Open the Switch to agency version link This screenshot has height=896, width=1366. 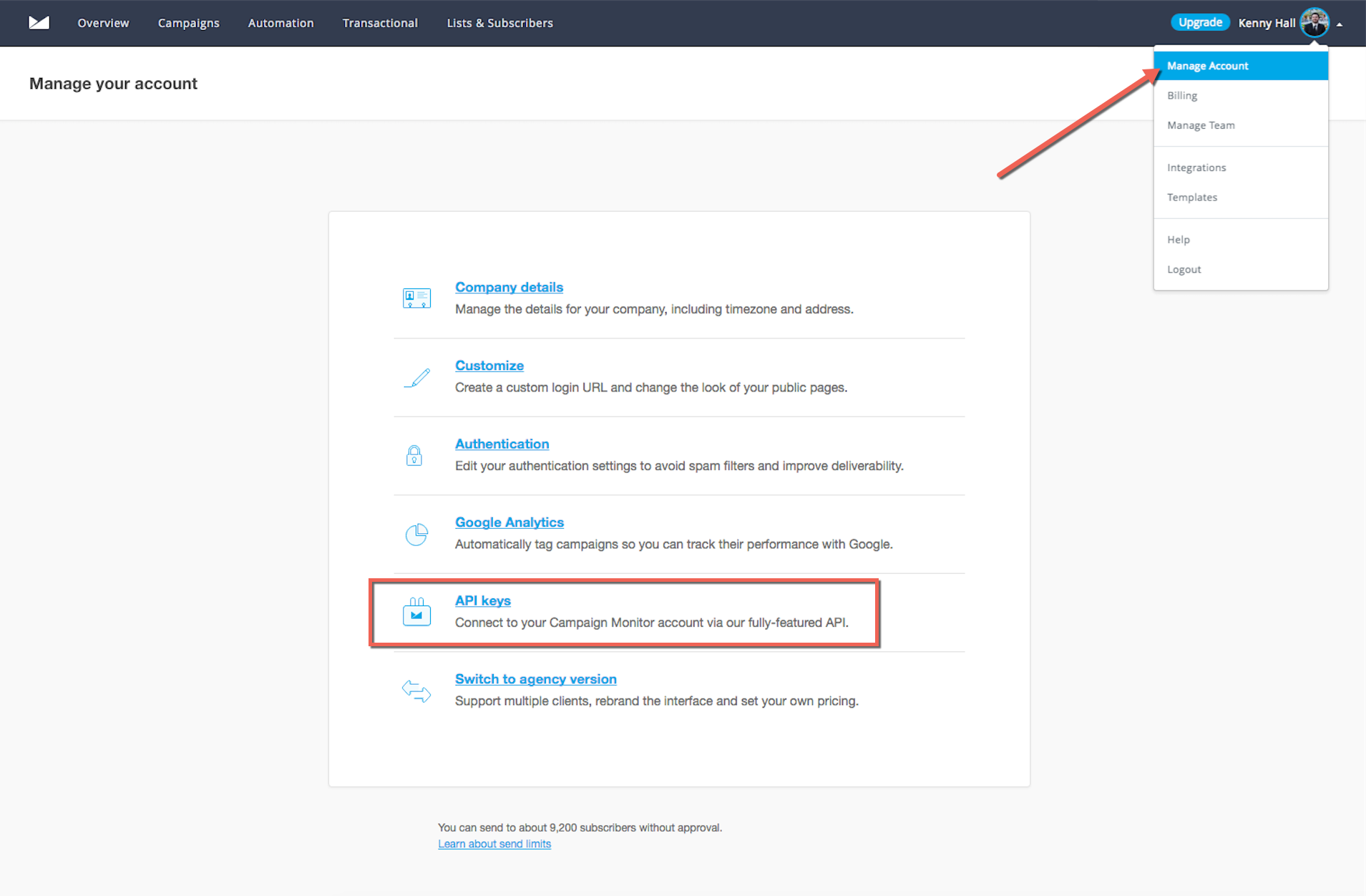coord(535,679)
